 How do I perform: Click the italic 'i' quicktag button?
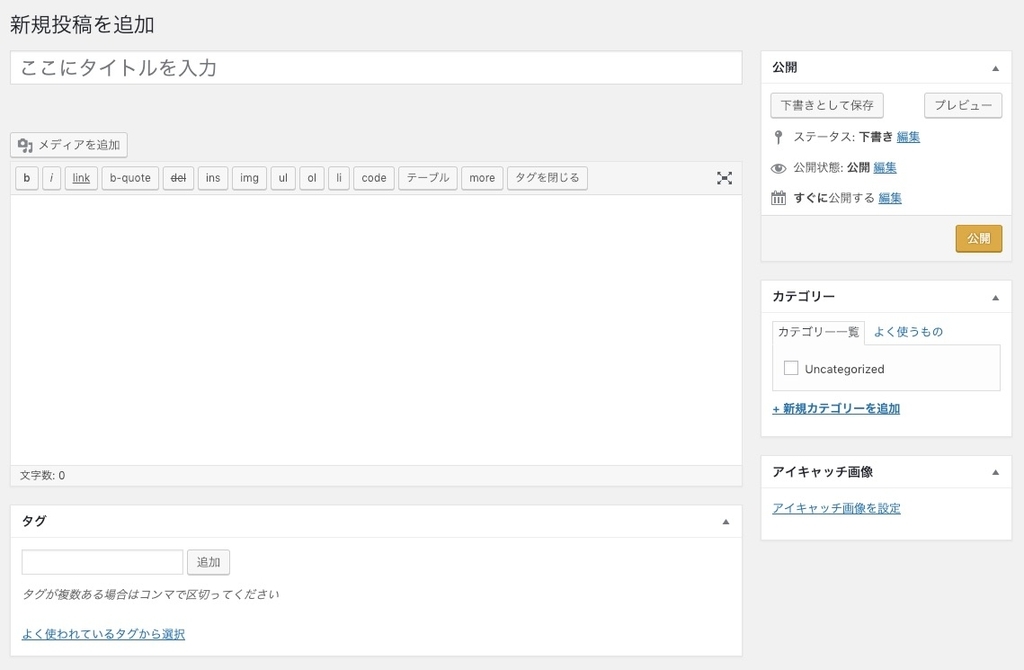[52, 178]
